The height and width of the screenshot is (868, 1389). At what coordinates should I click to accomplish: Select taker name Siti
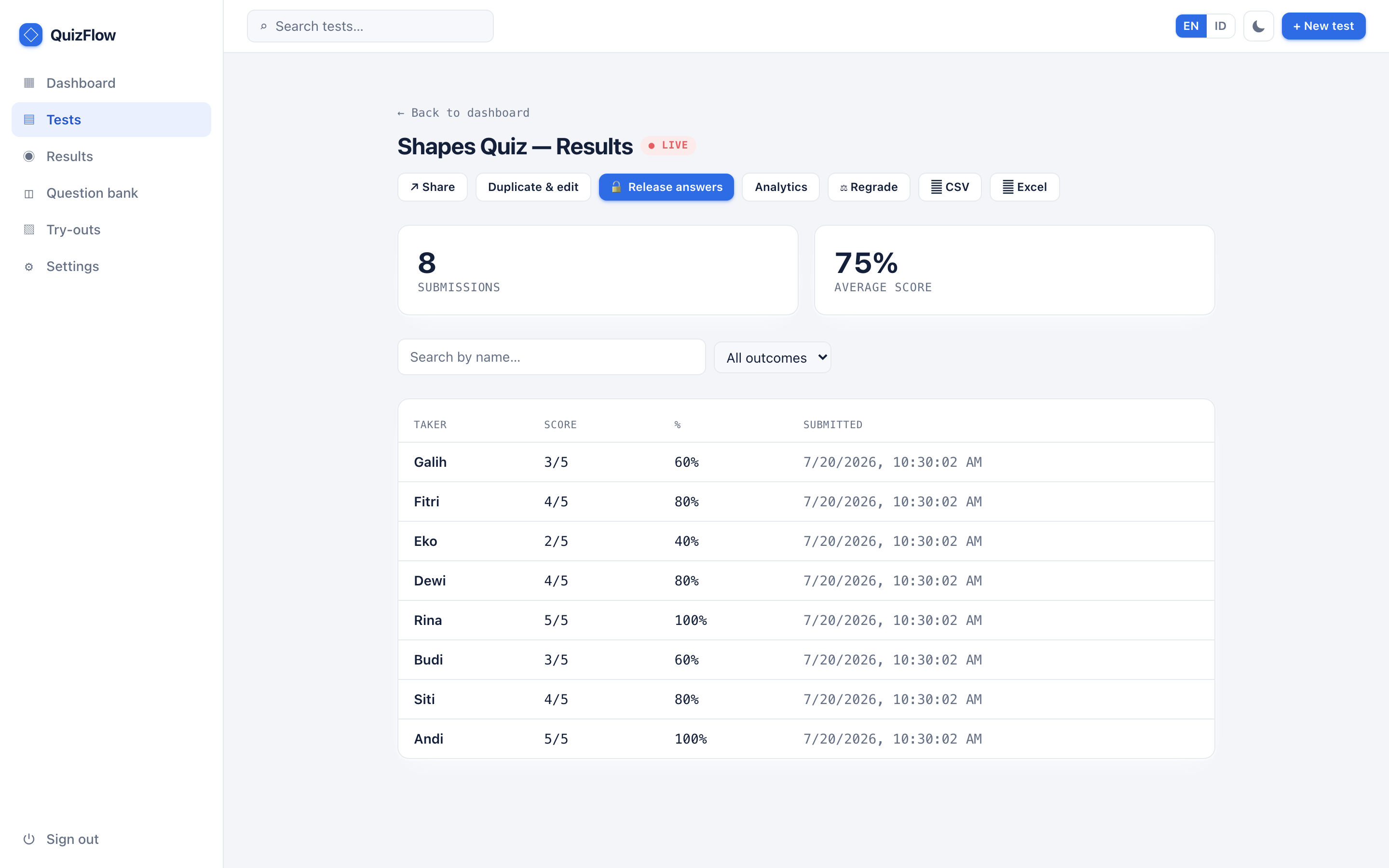point(424,700)
